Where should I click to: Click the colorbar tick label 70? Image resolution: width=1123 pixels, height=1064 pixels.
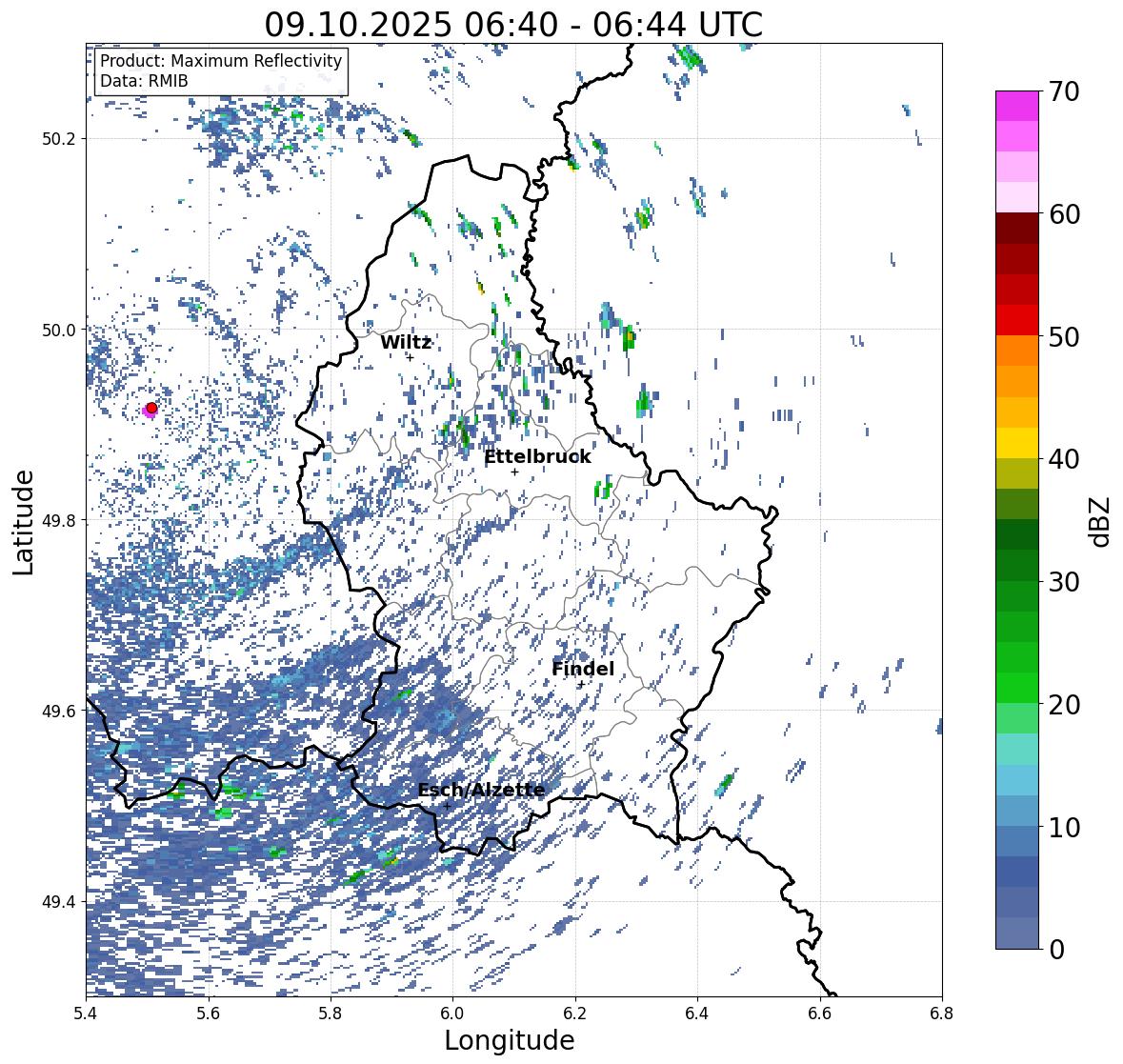[1064, 91]
